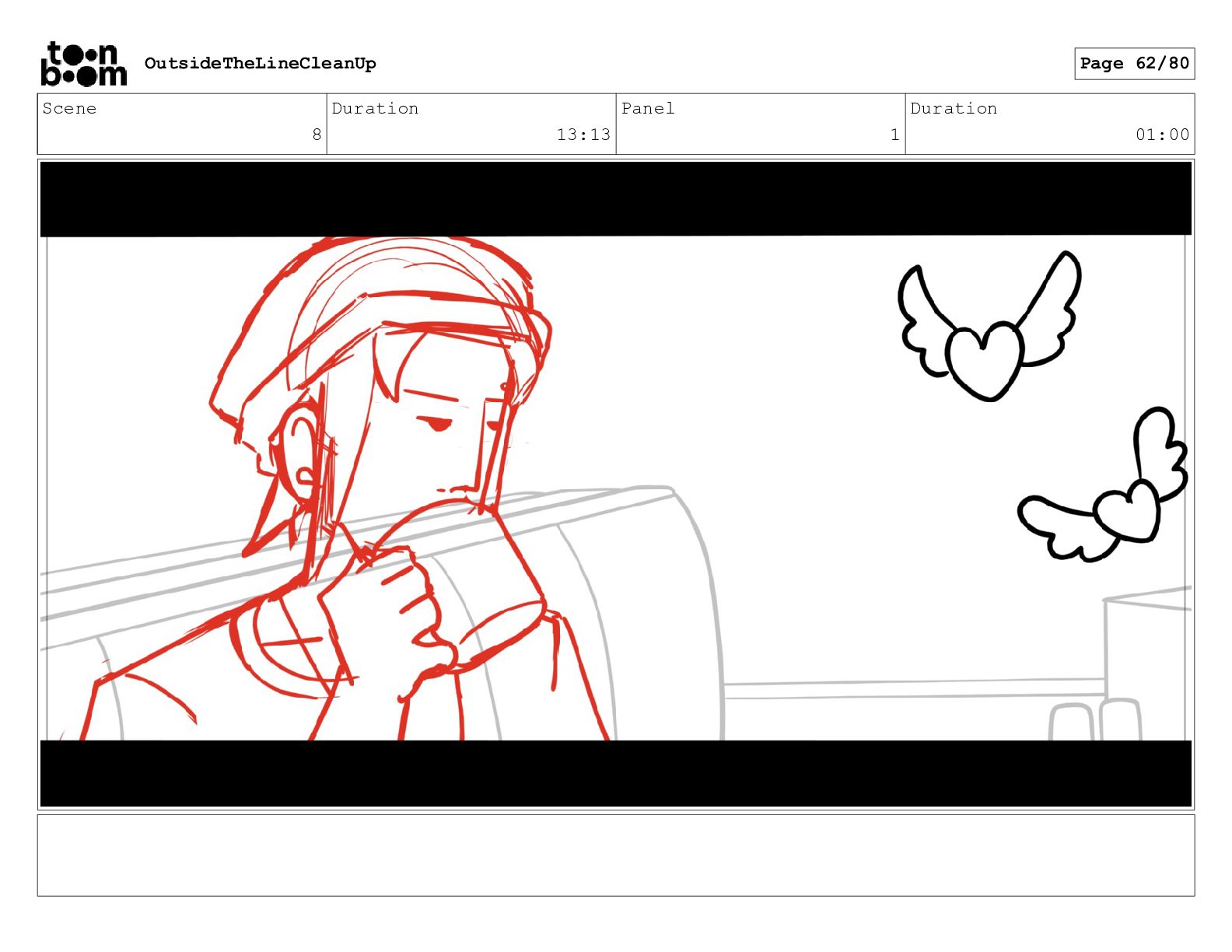Click the Page 62/80 indicator box
The image size is (1232, 952).
(x=1134, y=64)
